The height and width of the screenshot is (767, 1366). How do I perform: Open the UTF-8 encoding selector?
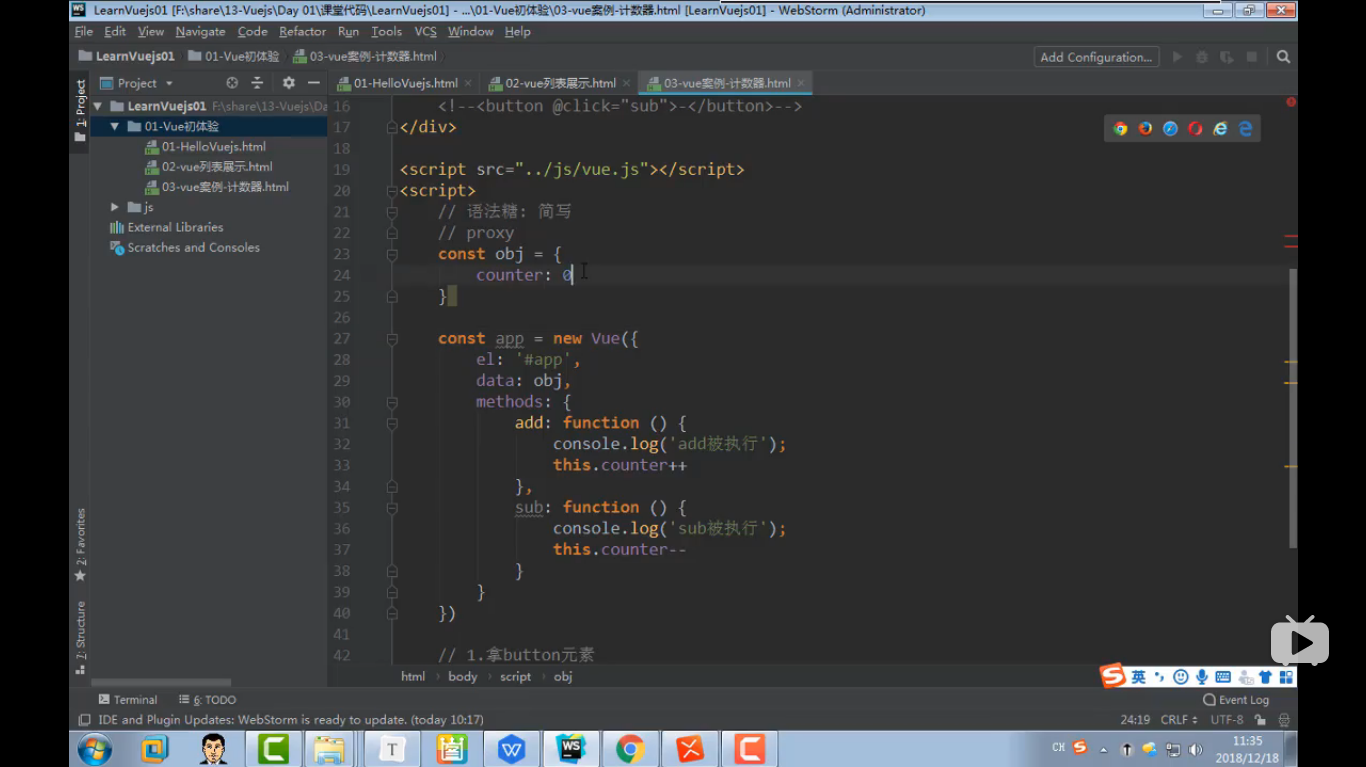pyautogui.click(x=1227, y=720)
